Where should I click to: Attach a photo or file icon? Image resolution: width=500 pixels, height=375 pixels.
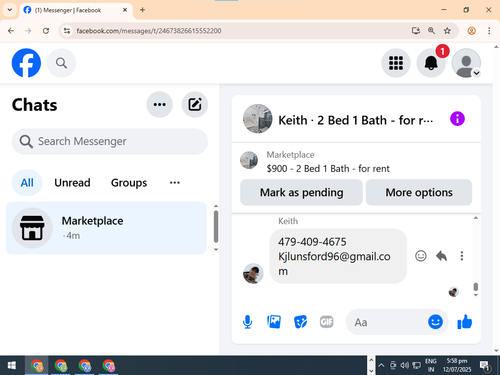coord(274,322)
